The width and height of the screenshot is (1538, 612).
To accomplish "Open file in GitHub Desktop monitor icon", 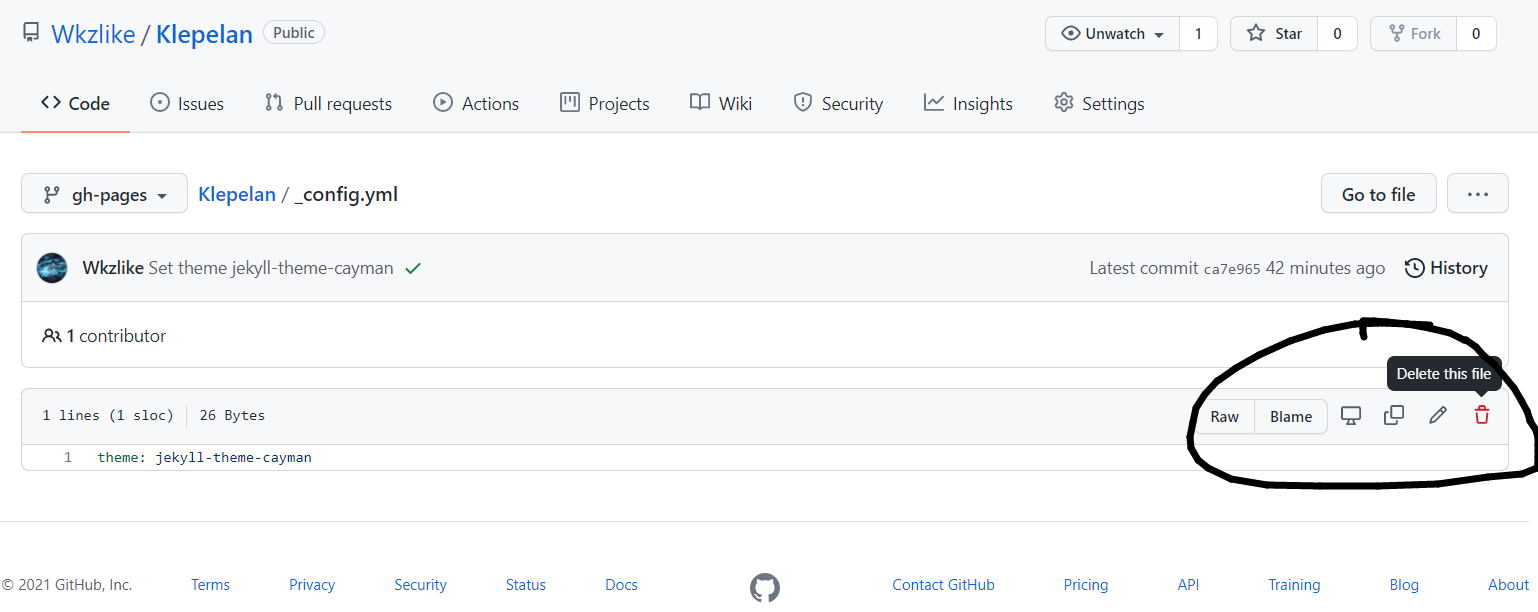I will tap(1350, 416).
